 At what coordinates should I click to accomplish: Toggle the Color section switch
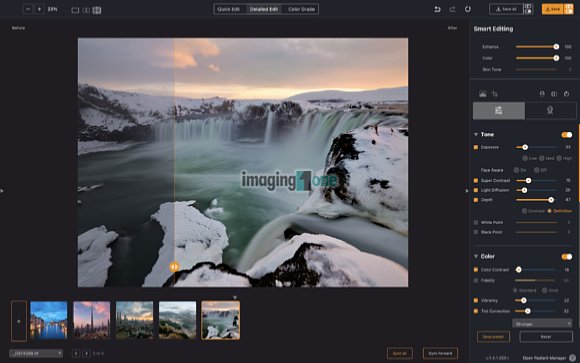click(x=567, y=256)
